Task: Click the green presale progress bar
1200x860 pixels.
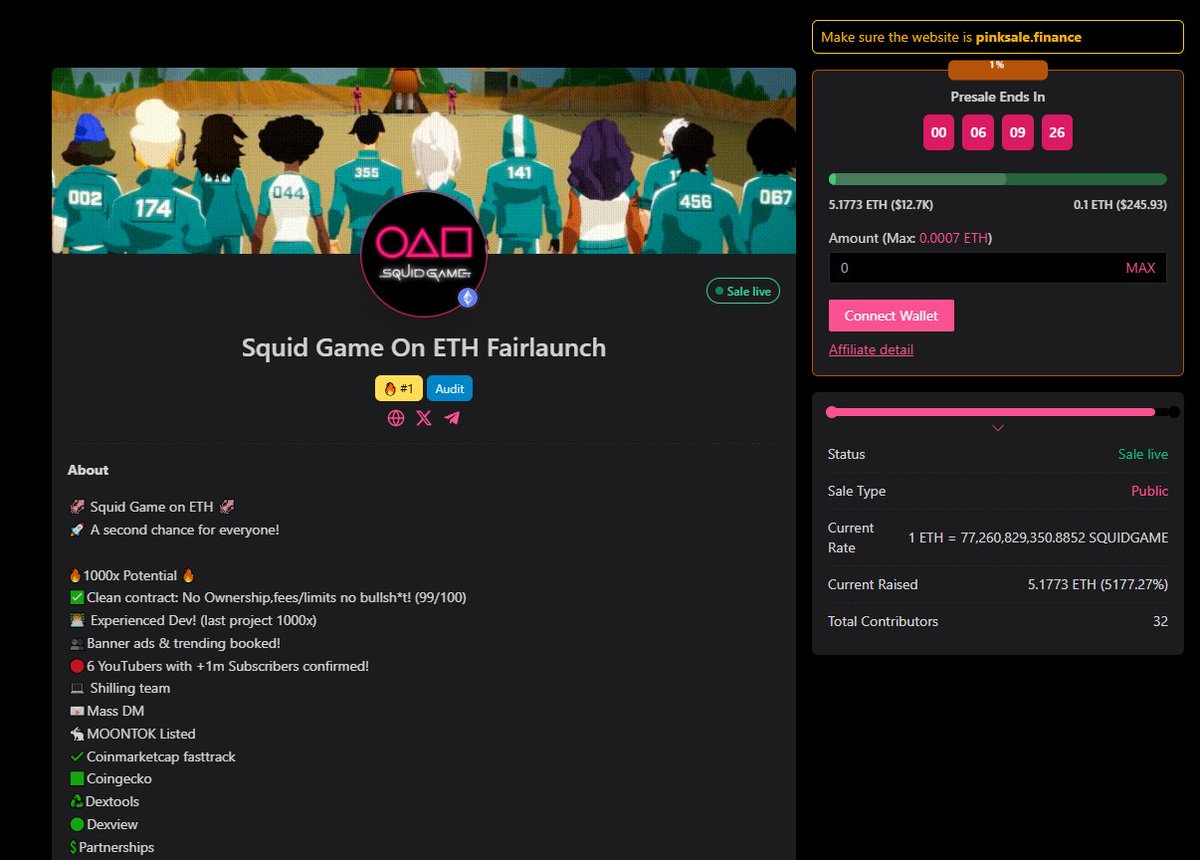Action: tap(997, 179)
